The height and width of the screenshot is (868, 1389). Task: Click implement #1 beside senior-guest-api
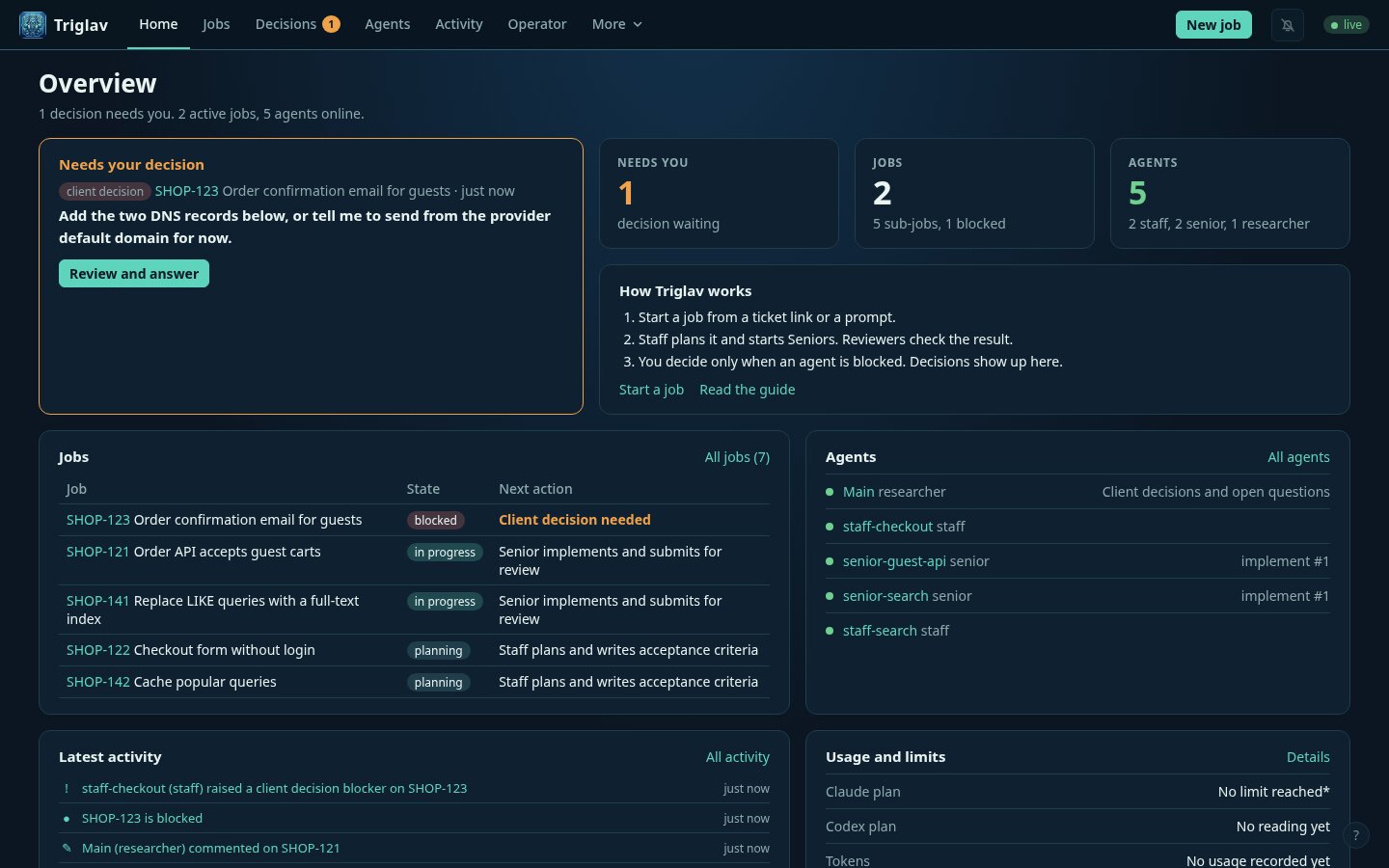click(1285, 561)
